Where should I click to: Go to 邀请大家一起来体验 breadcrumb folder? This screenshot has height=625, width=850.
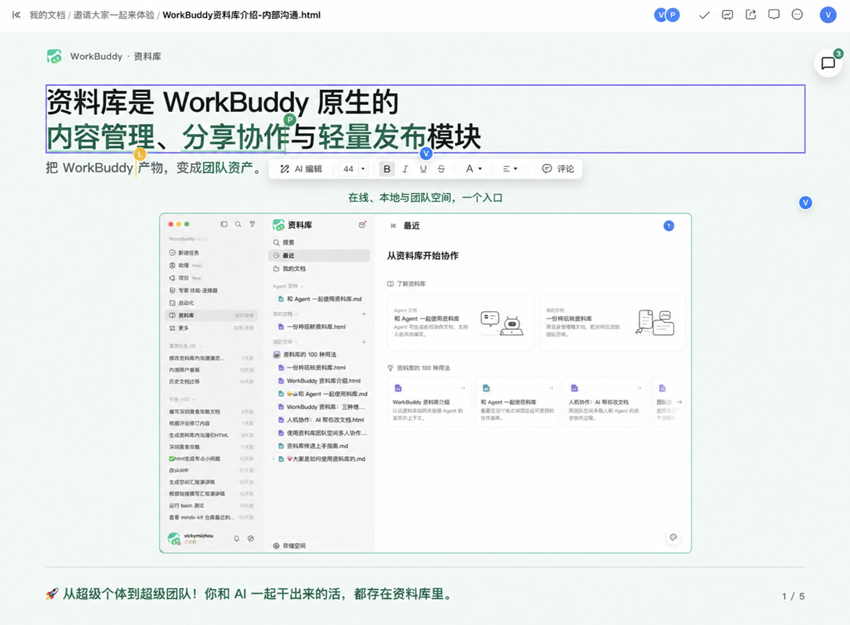pos(114,15)
